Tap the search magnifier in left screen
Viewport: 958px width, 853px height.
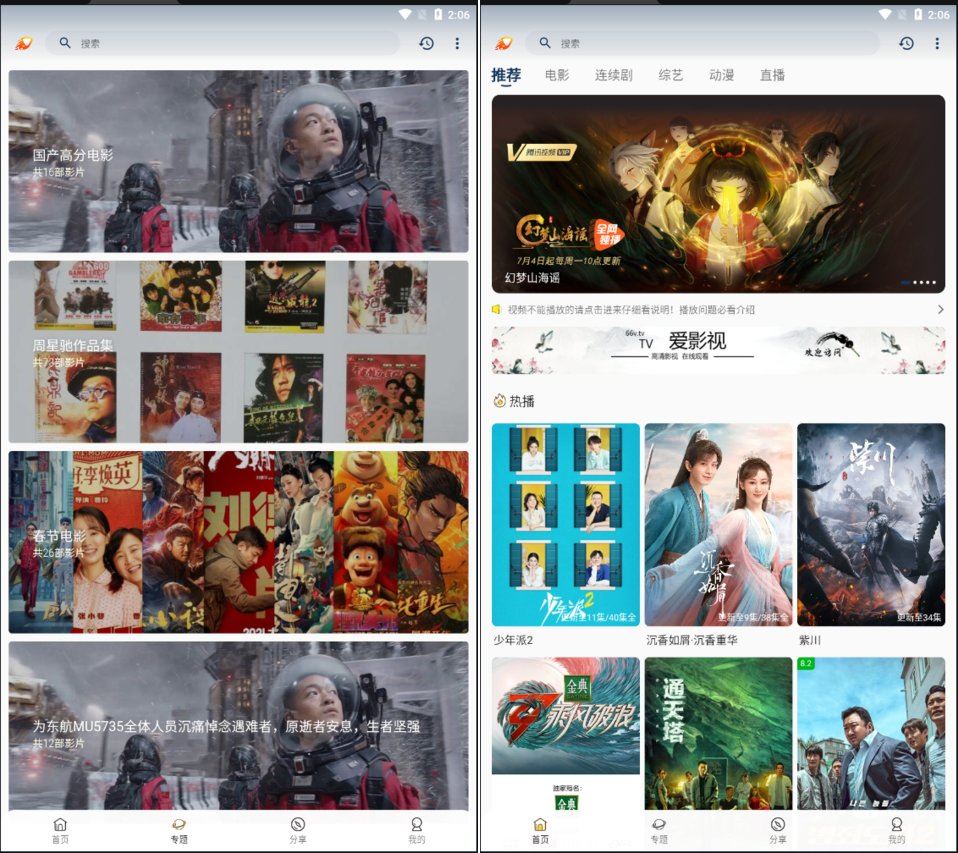coord(65,43)
